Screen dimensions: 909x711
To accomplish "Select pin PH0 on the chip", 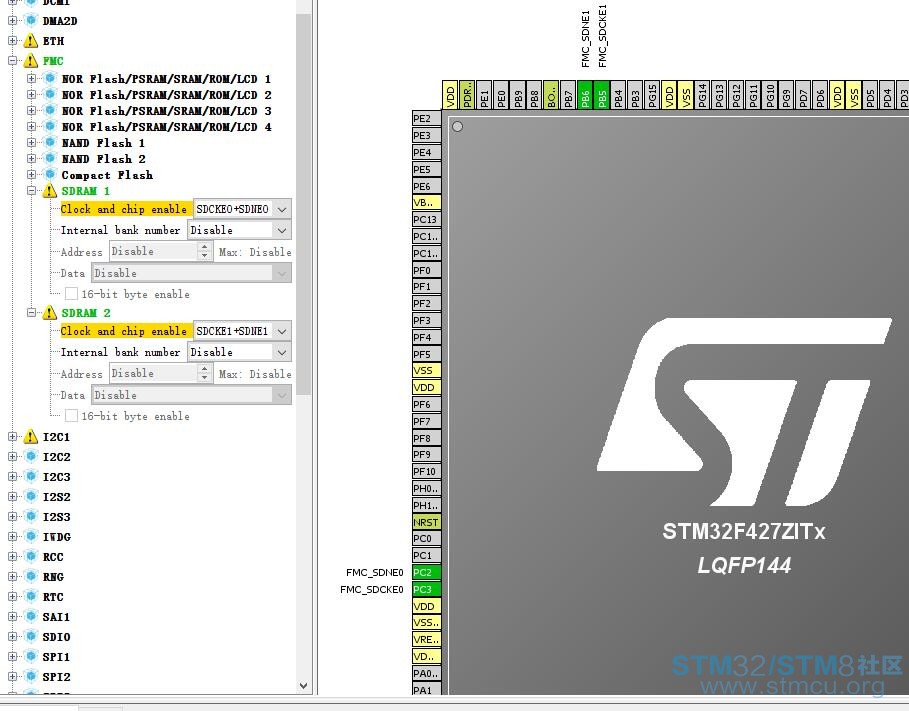I will (x=426, y=488).
